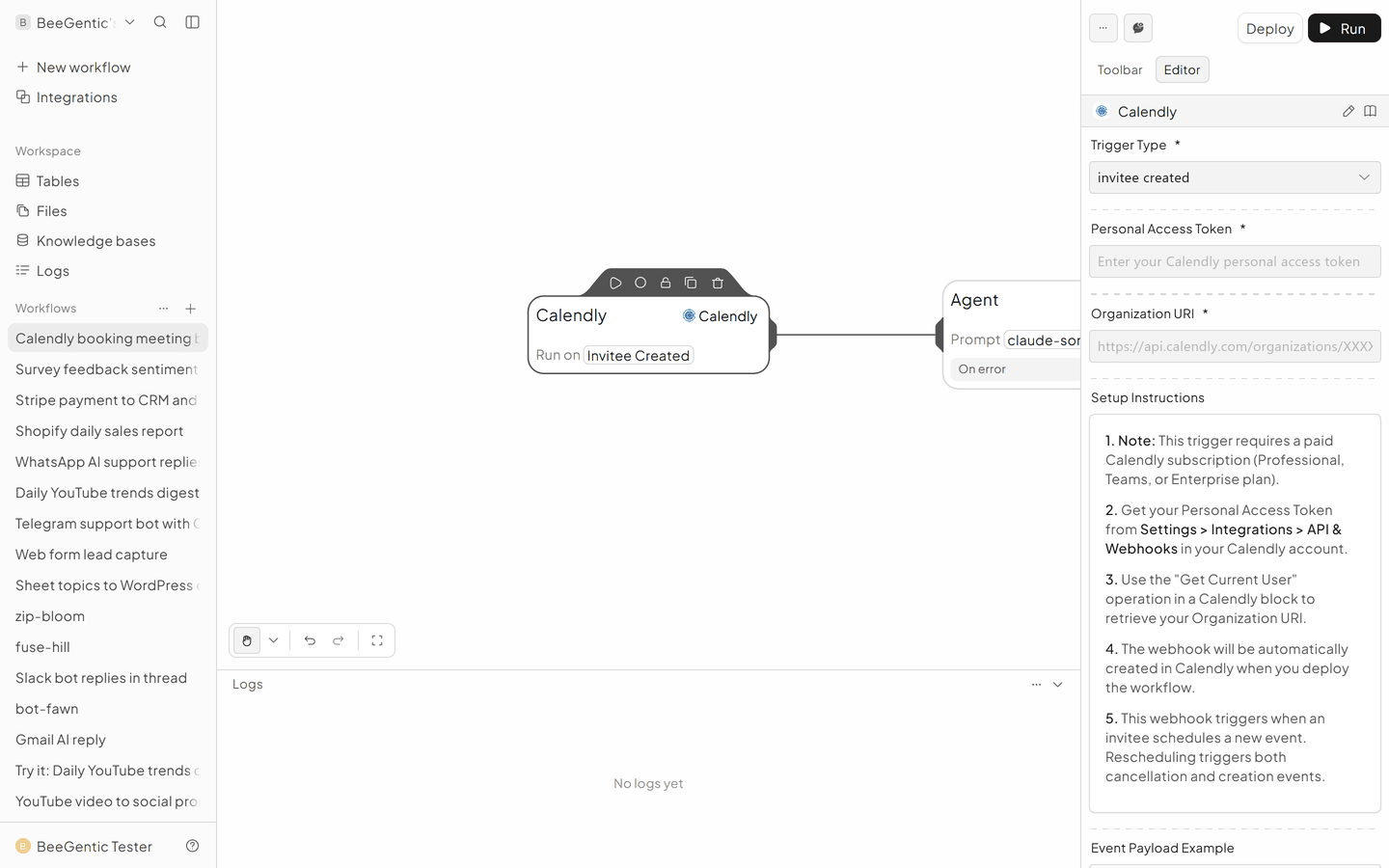Open Stripe payment to CRM workflow
Screen dimensions: 1389x868
108,400
